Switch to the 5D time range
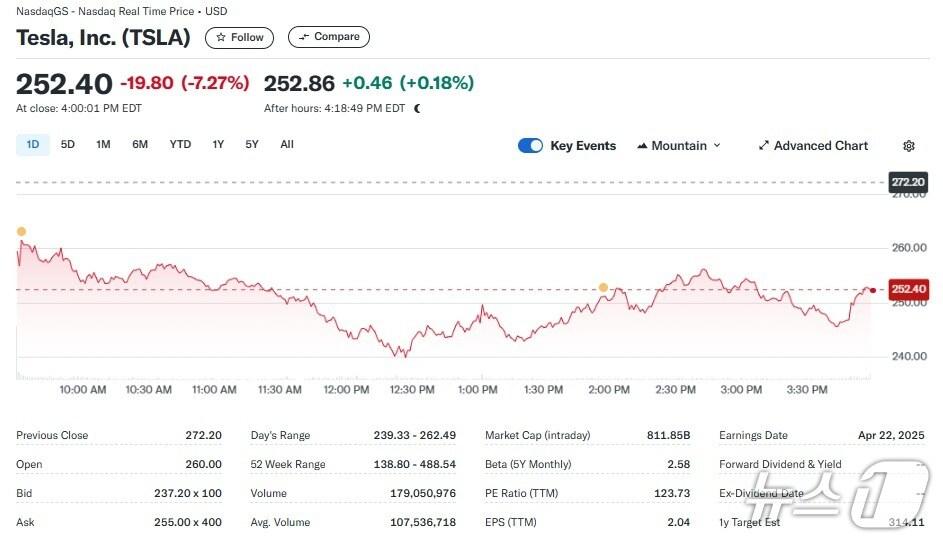 pyautogui.click(x=68, y=145)
